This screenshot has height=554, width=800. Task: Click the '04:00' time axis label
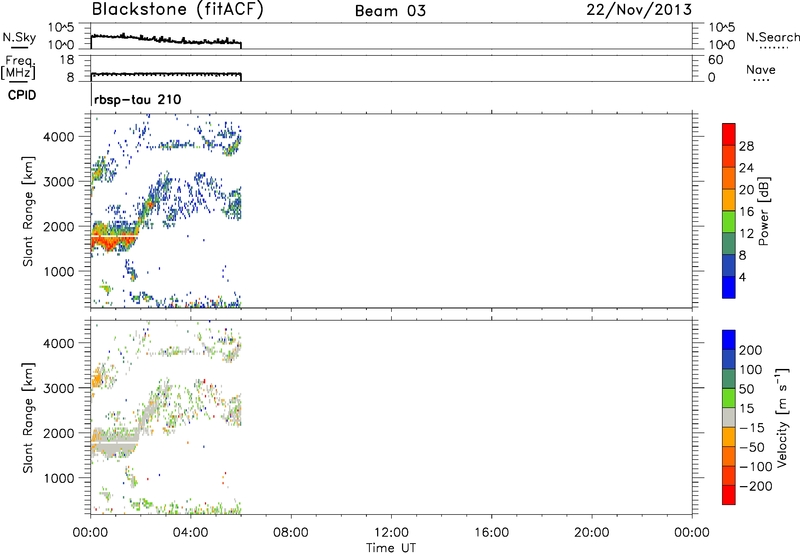tap(191, 533)
